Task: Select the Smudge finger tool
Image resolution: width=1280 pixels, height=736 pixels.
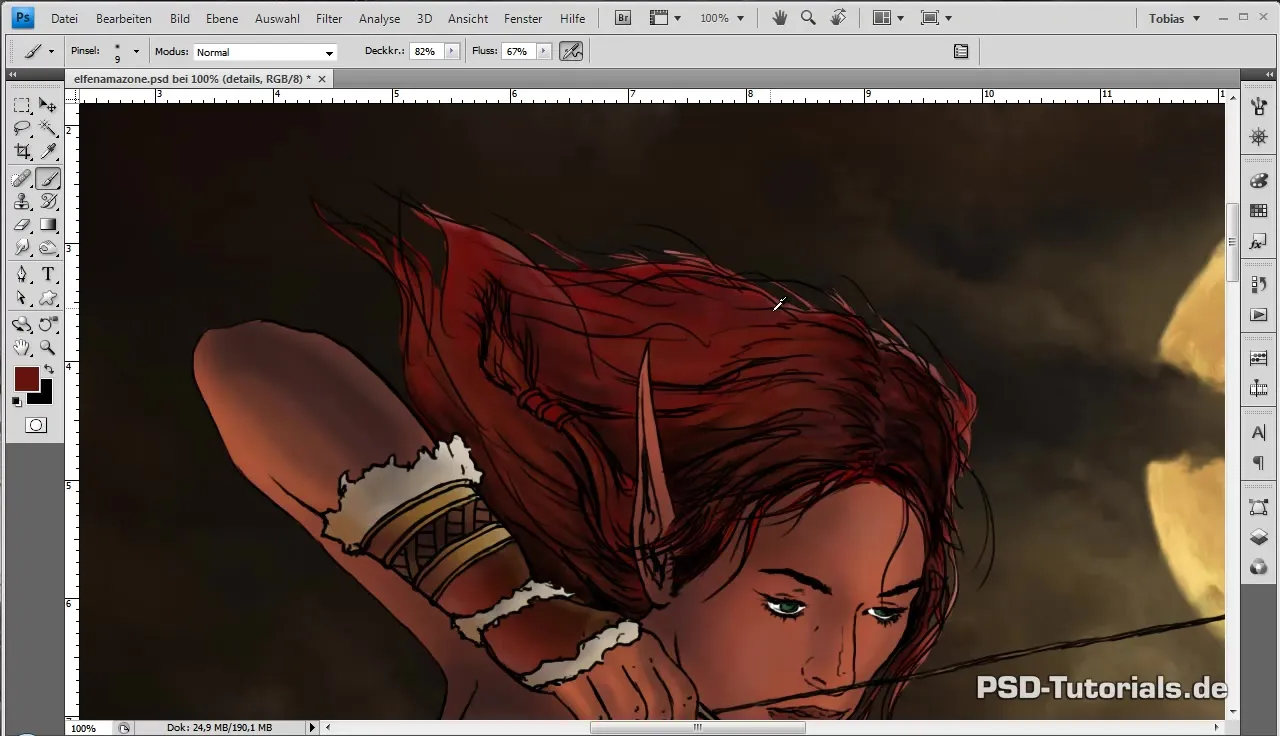Action: (x=22, y=248)
